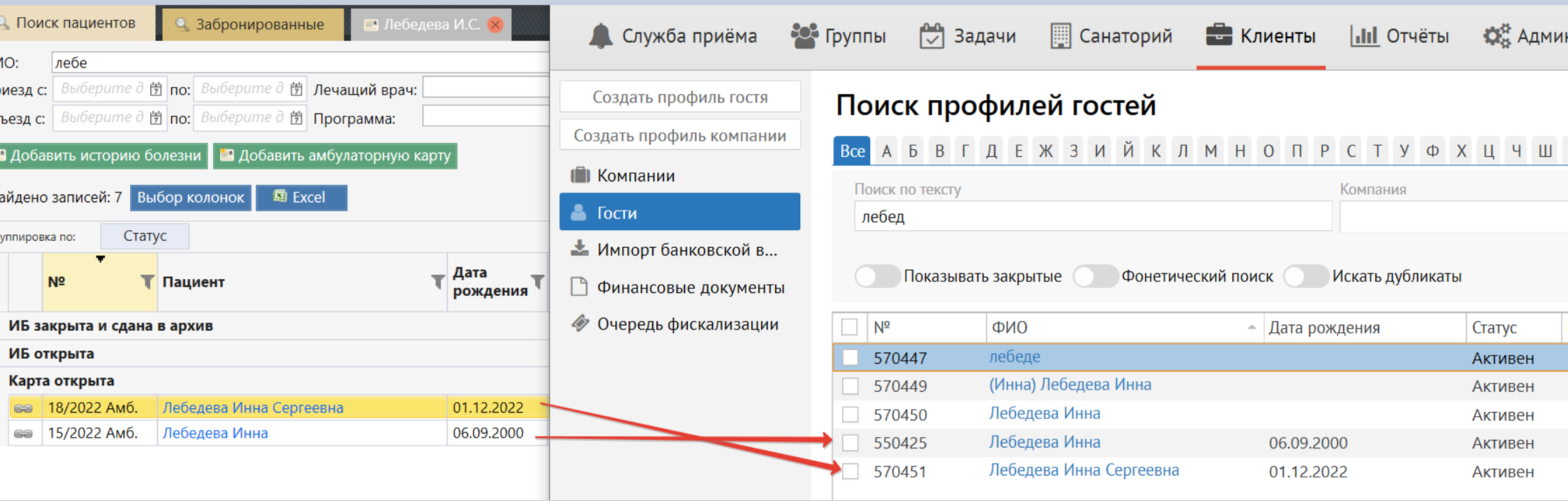This screenshot has height=501, width=1568.
Task: Open Отчёты chart icon
Action: coord(1363,36)
